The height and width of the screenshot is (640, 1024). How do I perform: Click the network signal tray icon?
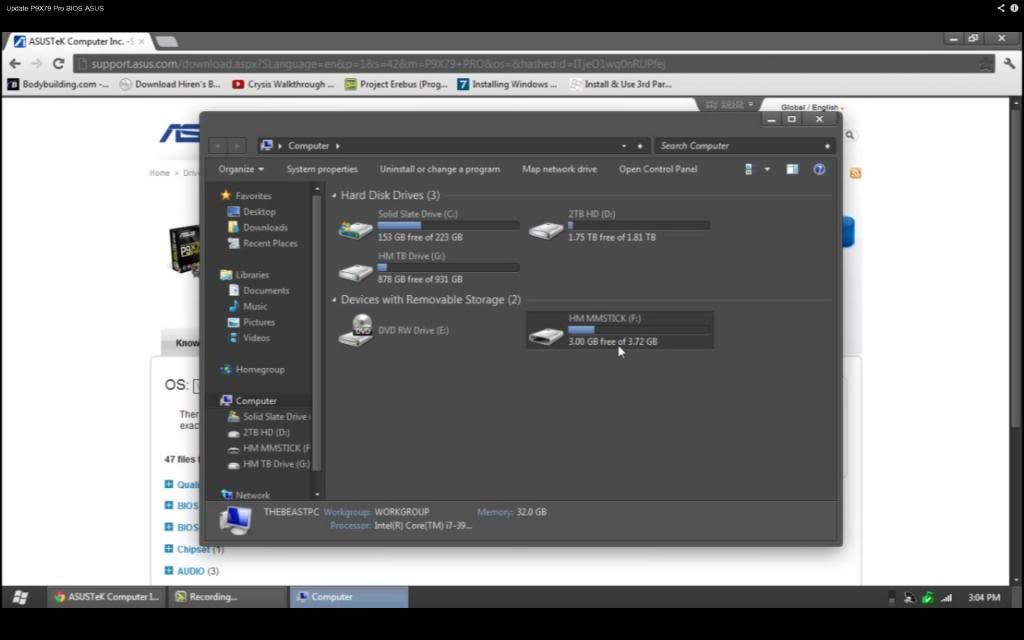pyautogui.click(x=946, y=598)
